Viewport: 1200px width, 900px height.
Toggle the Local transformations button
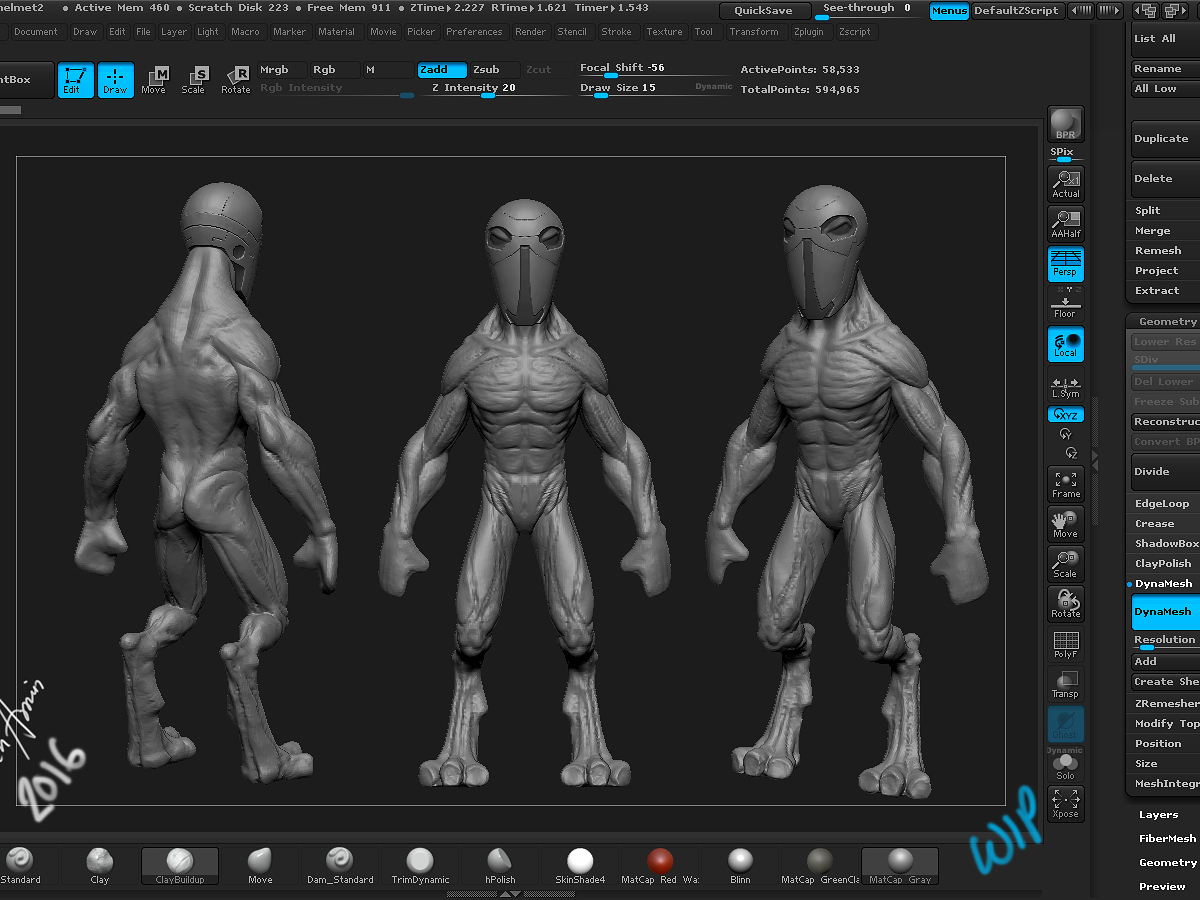(1065, 344)
